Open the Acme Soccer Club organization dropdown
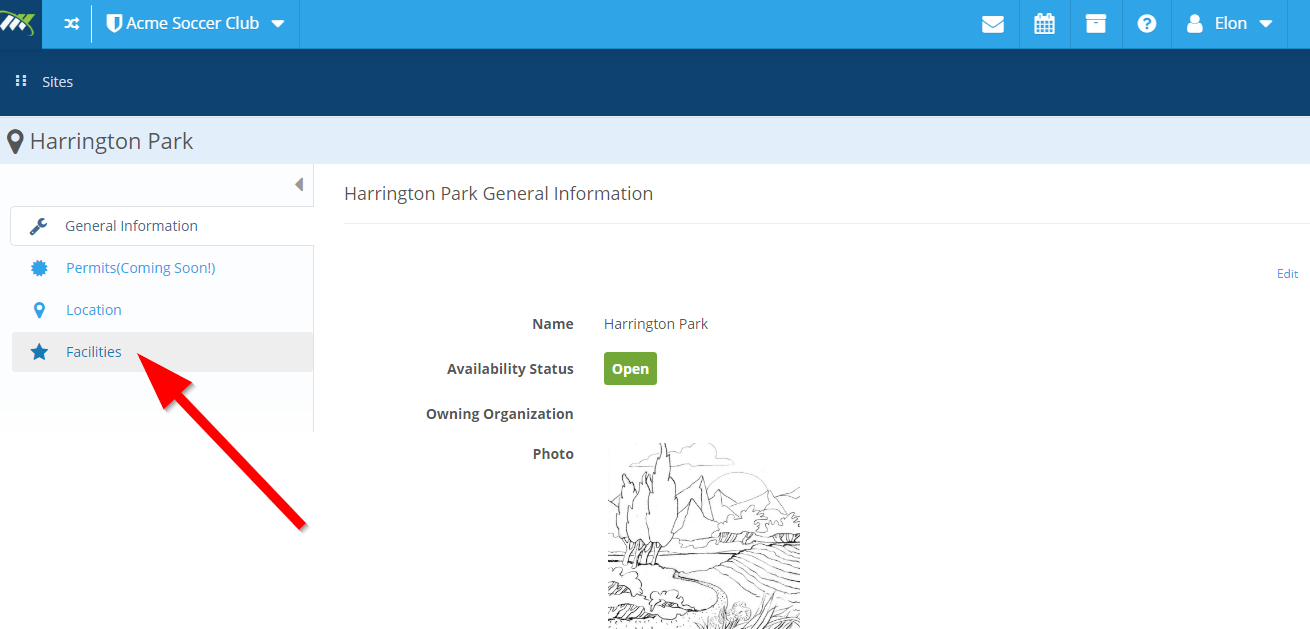The width and height of the screenshot is (1310, 629). point(195,24)
